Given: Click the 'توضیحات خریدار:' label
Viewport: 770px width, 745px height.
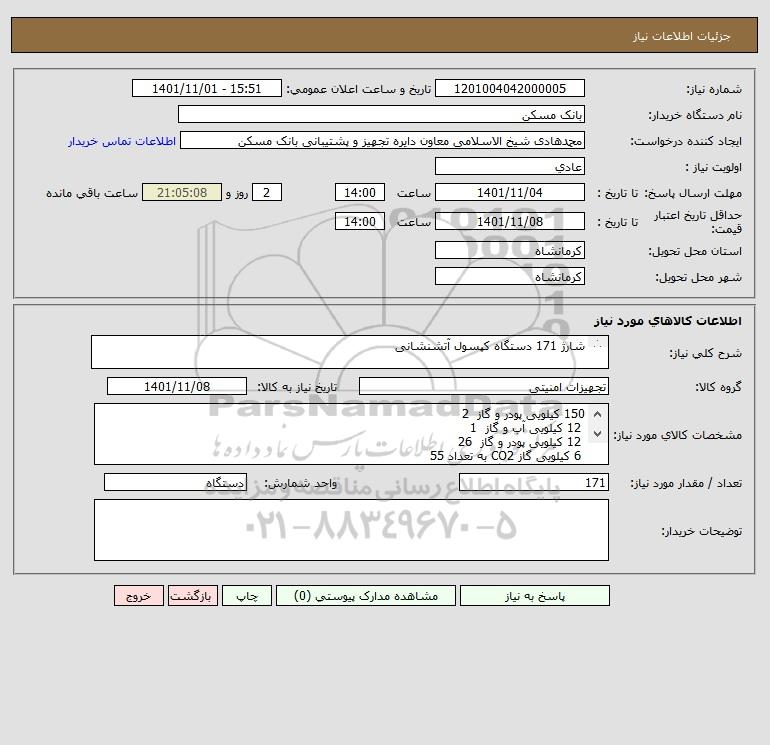Looking at the screenshot, I should tap(701, 531).
